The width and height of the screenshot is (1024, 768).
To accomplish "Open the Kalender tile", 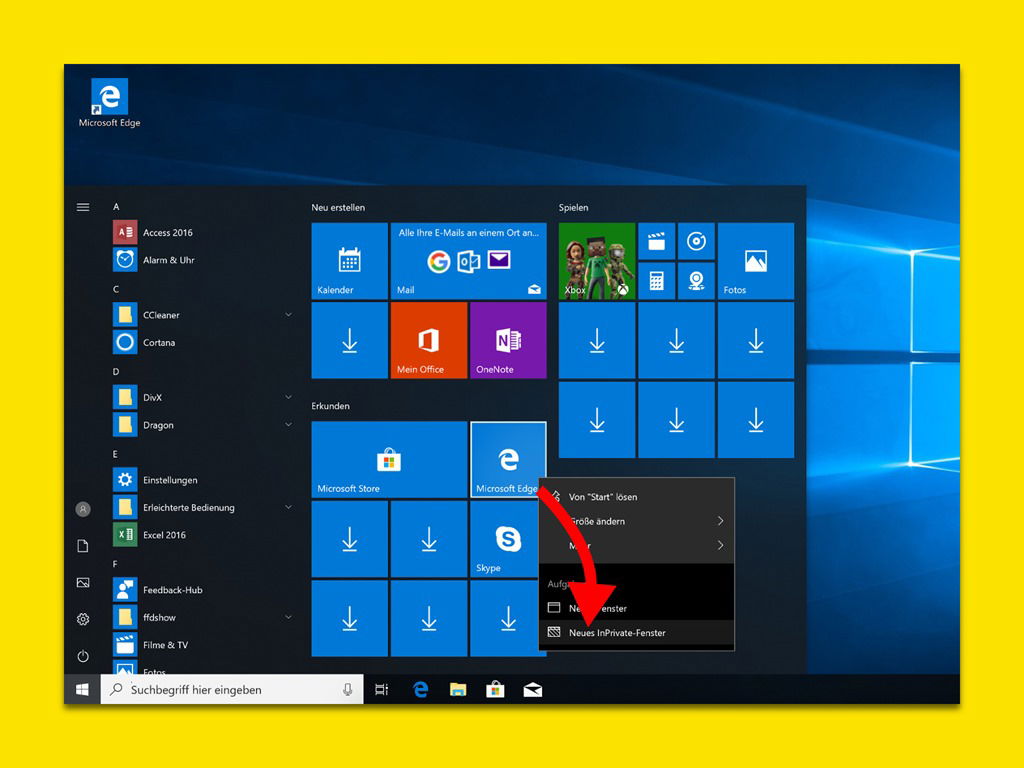I will pyautogui.click(x=349, y=261).
